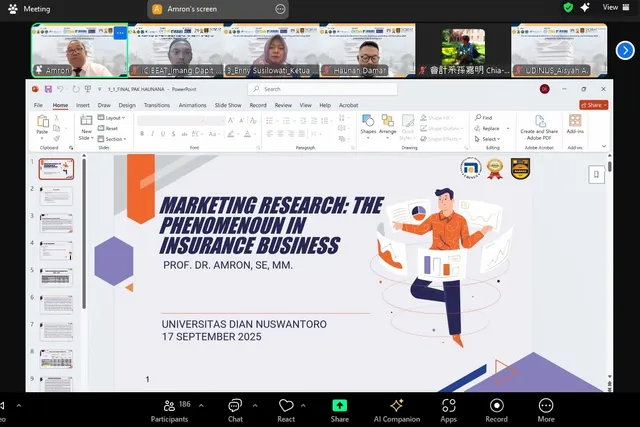
Task: Open the Zoom View dropdown
Action: pyautogui.click(x=616, y=7)
